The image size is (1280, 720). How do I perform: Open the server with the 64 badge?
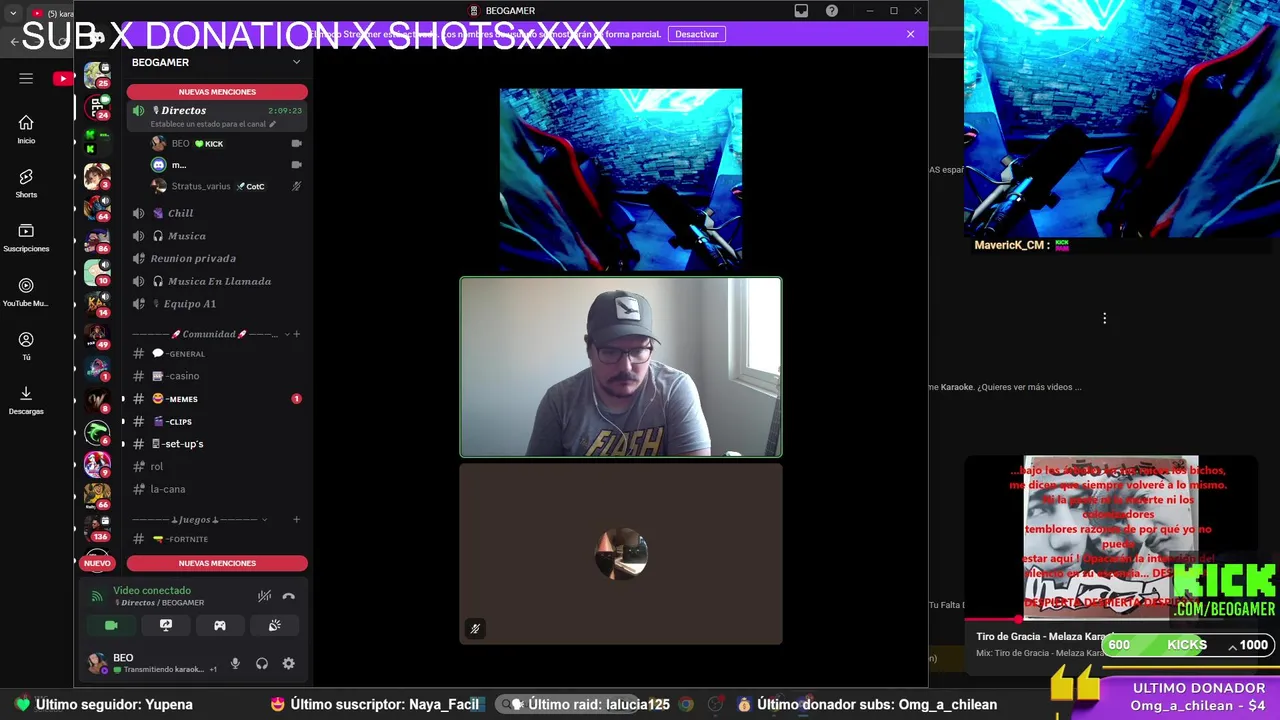click(x=97, y=208)
